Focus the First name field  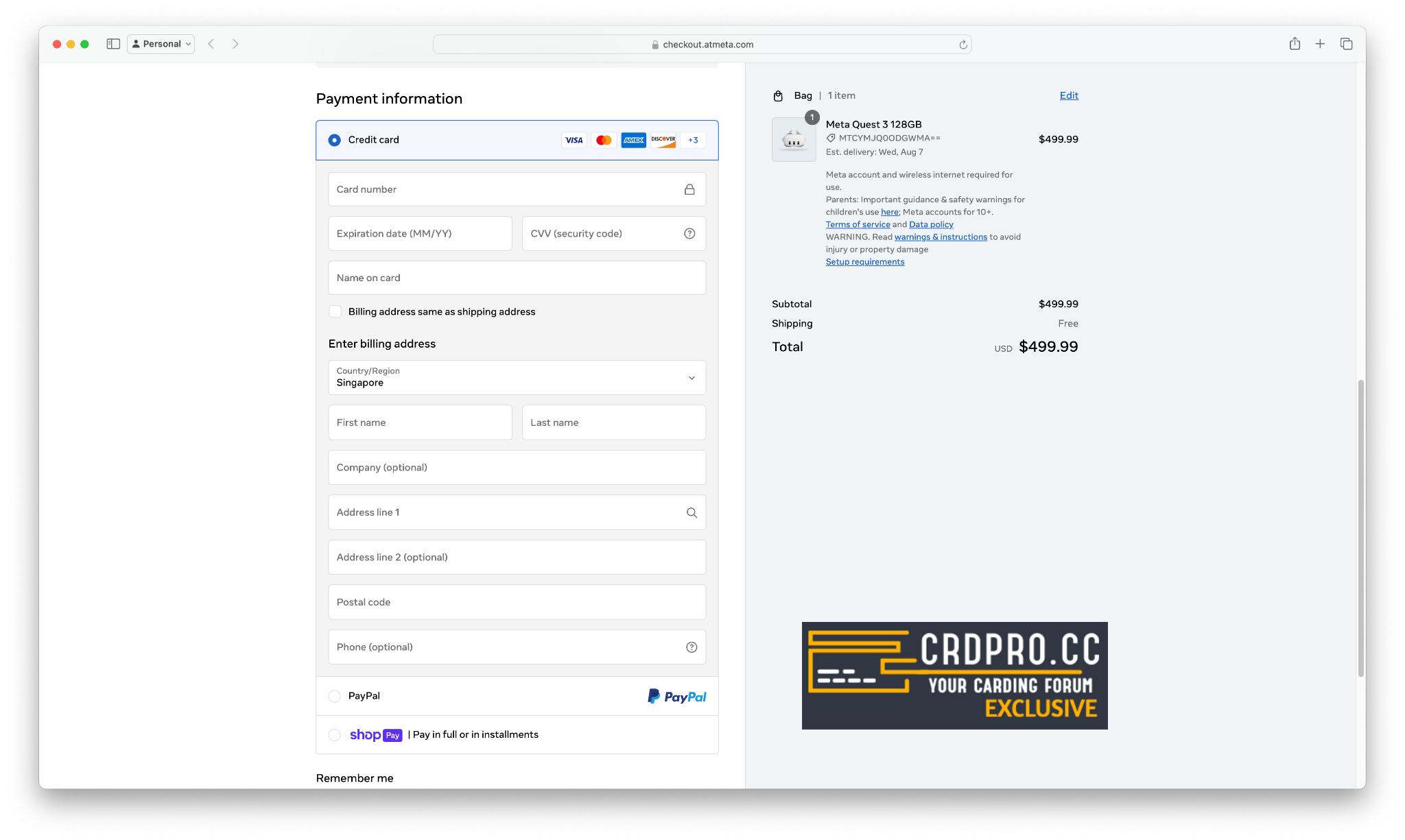pos(420,422)
